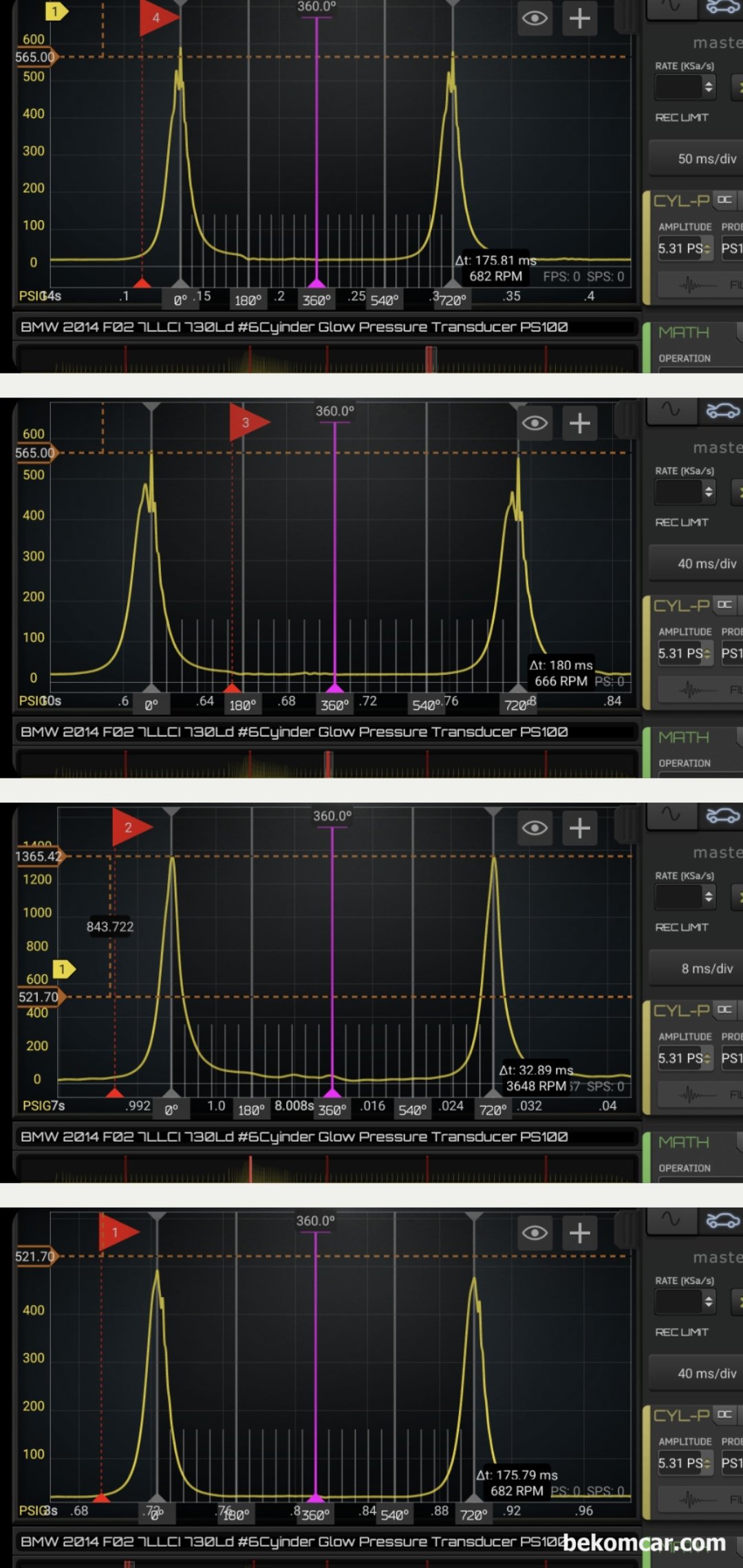
Task: Toggle CYL-P DC coupling in the 50 ms/div panel
Action: (x=724, y=199)
